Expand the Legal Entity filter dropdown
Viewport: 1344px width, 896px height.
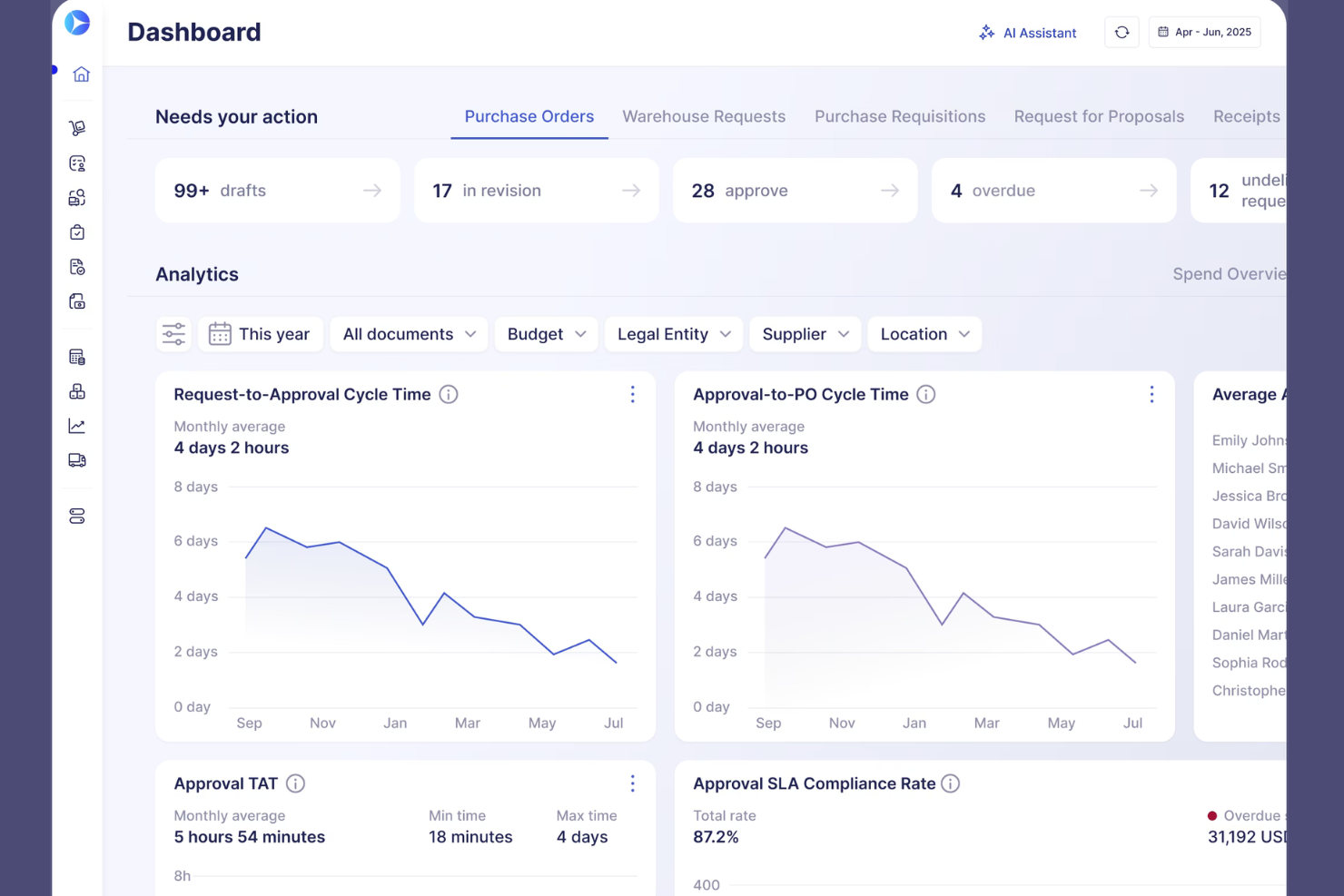674,334
